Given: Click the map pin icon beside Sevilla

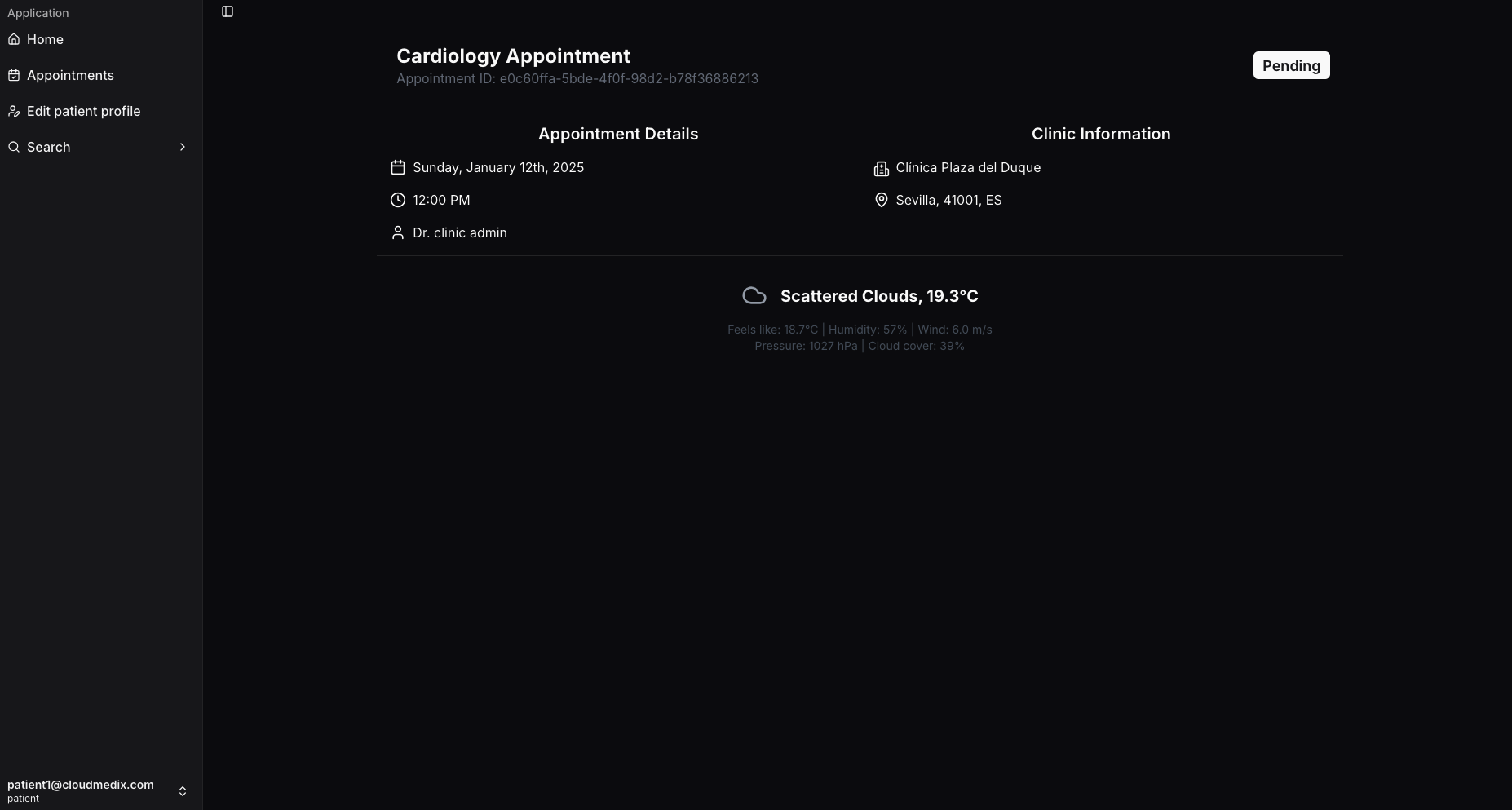Looking at the screenshot, I should (x=881, y=200).
